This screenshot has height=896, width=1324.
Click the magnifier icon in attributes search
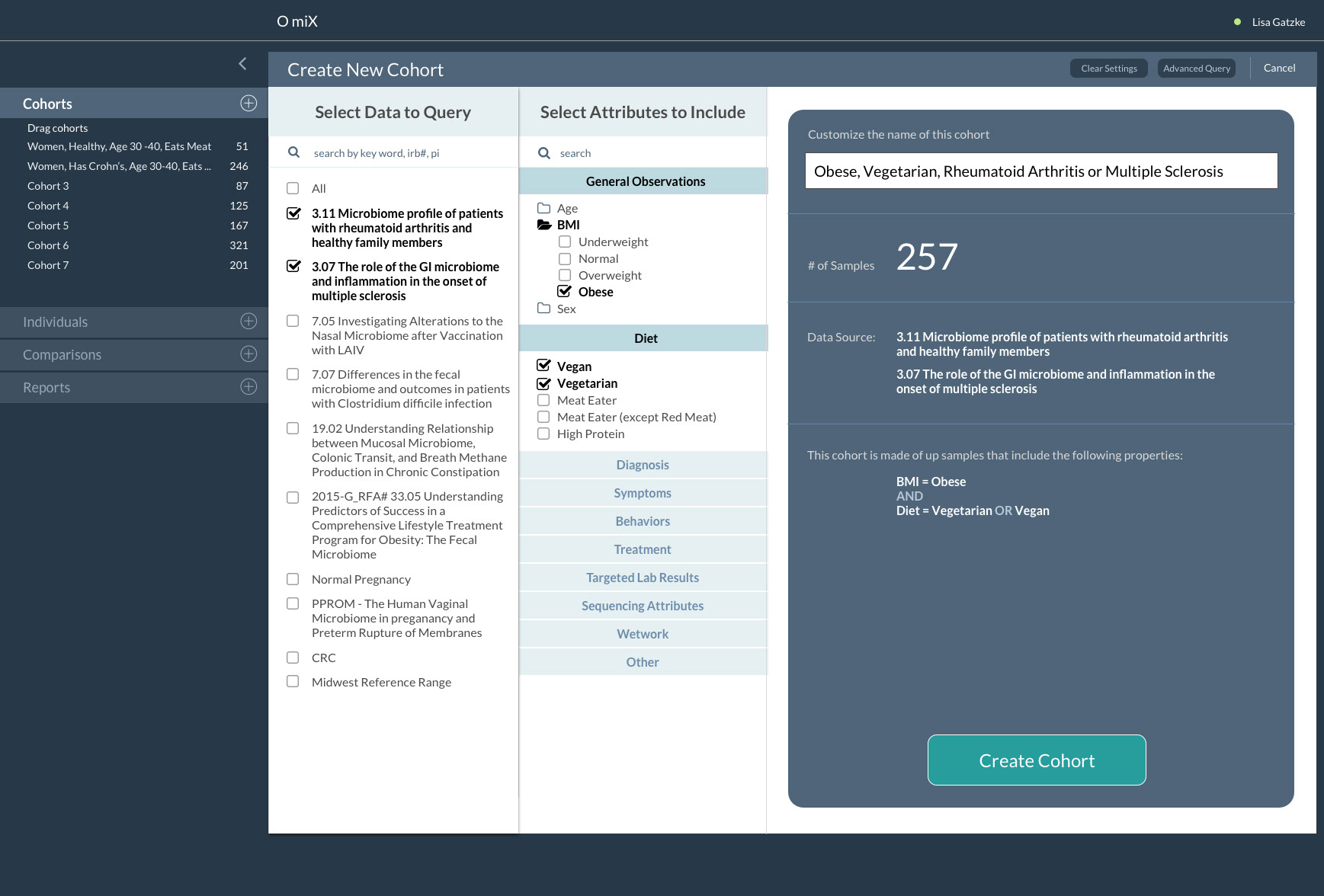coord(543,153)
